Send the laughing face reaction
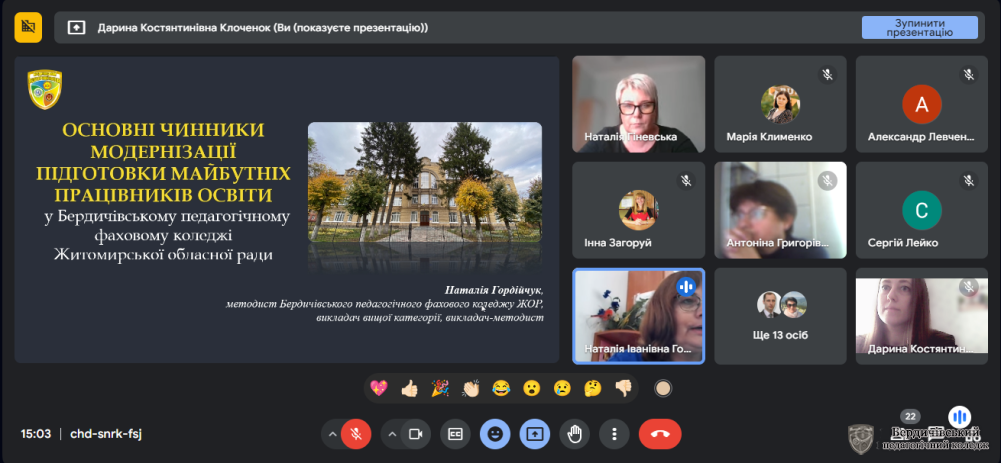1001x463 pixels. (x=501, y=388)
